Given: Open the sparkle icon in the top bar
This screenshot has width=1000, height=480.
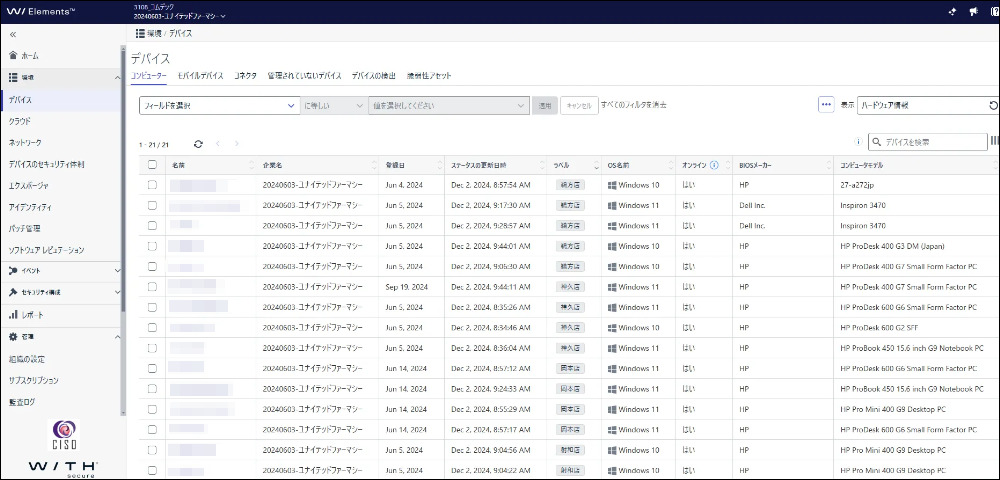Looking at the screenshot, I should pos(953,11).
